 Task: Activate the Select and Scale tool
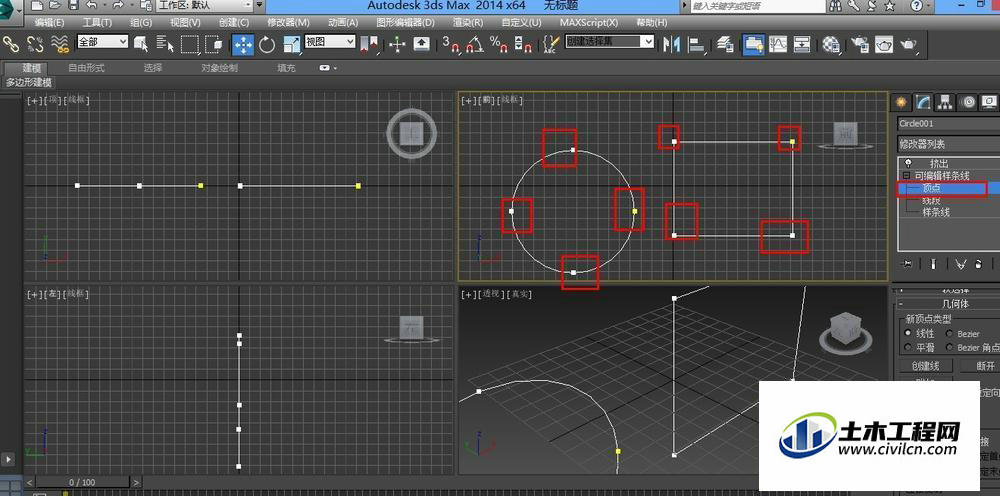(x=291, y=44)
